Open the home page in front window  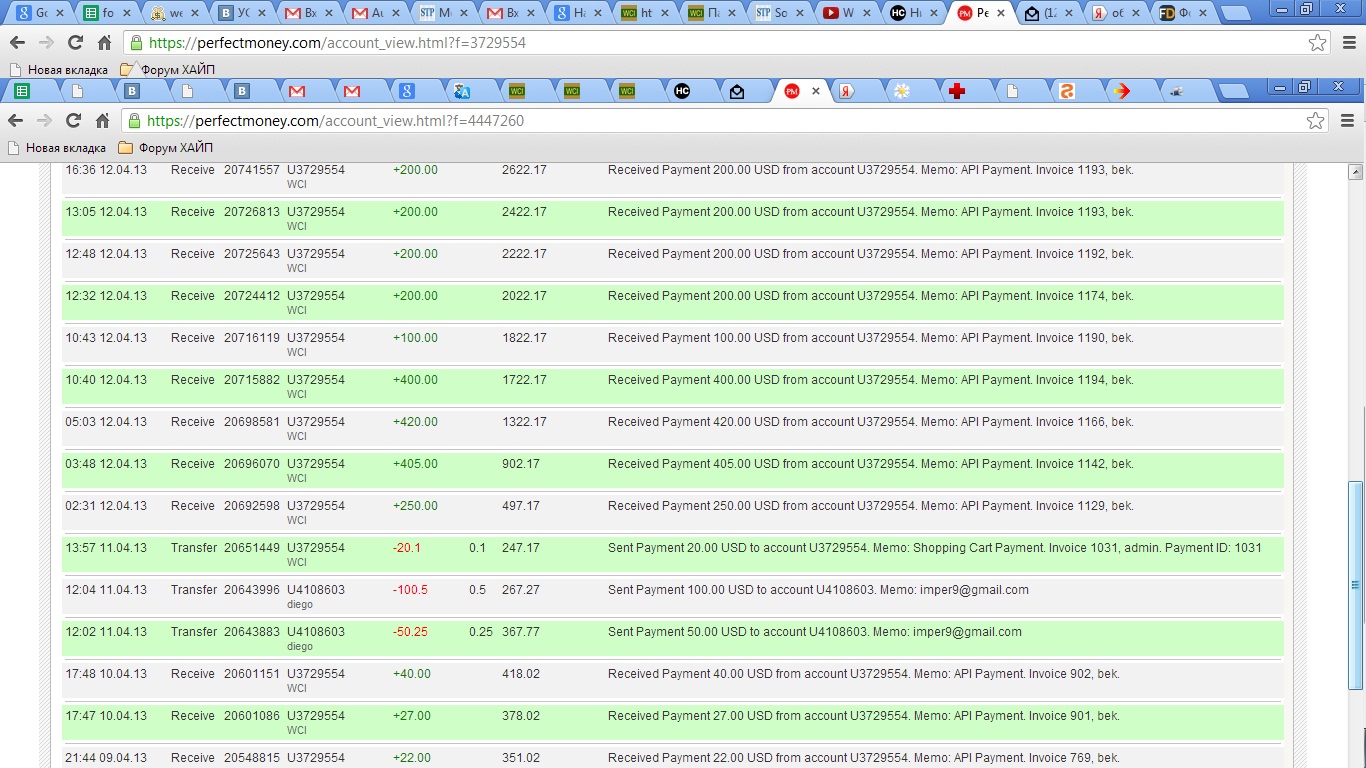pos(102,121)
